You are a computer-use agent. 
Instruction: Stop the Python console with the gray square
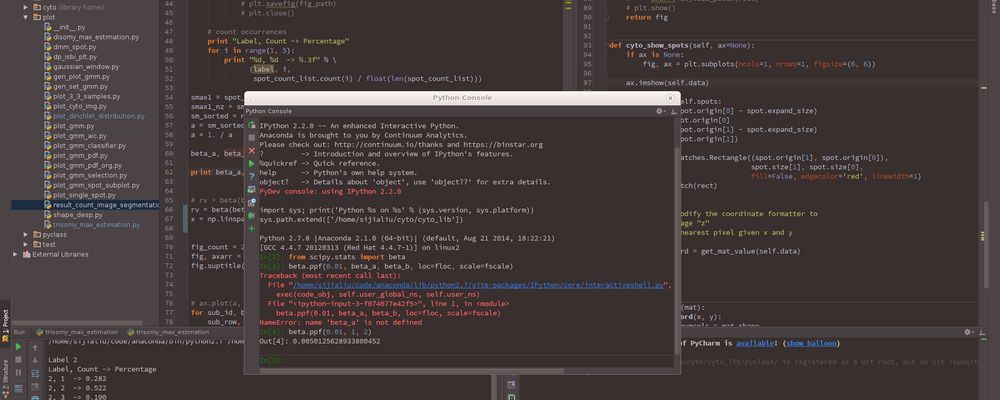click(251, 138)
